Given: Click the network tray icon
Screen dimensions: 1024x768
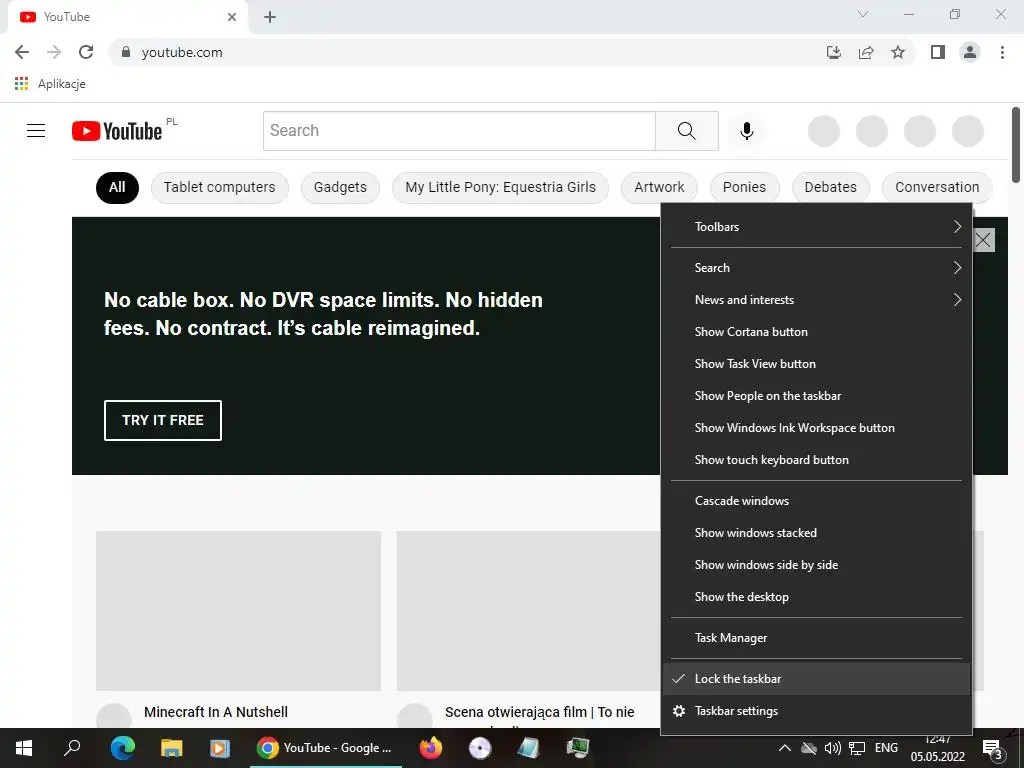Looking at the screenshot, I should (x=857, y=748).
